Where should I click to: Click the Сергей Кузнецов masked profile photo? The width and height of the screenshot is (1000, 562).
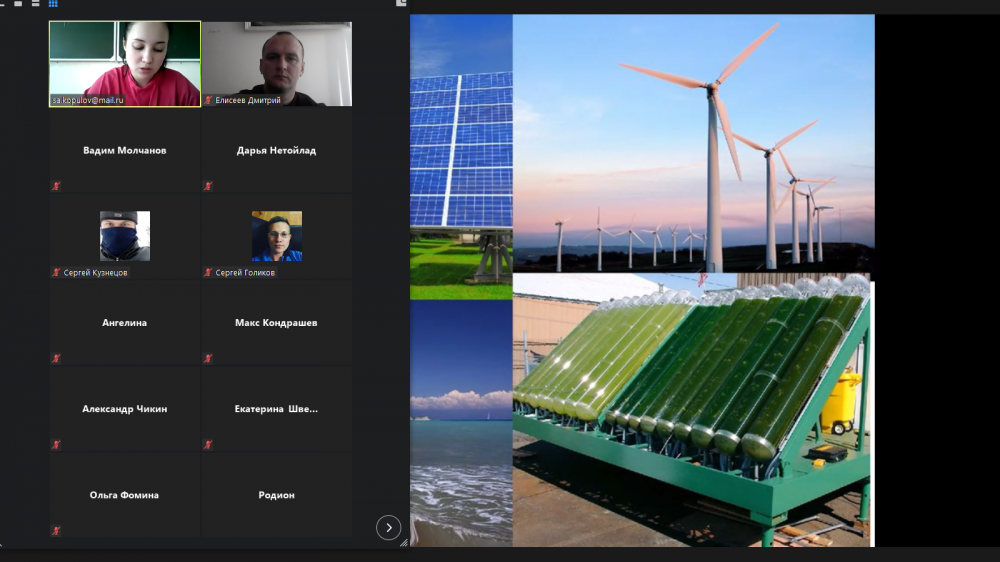(x=125, y=236)
